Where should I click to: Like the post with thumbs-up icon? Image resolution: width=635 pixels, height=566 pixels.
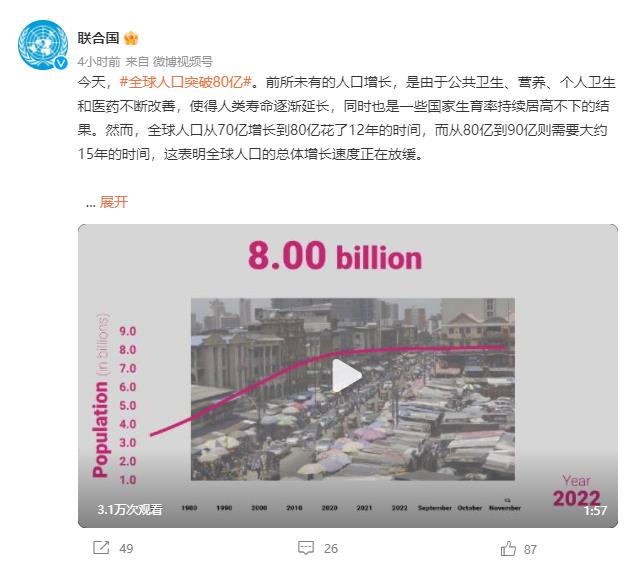[508, 549]
